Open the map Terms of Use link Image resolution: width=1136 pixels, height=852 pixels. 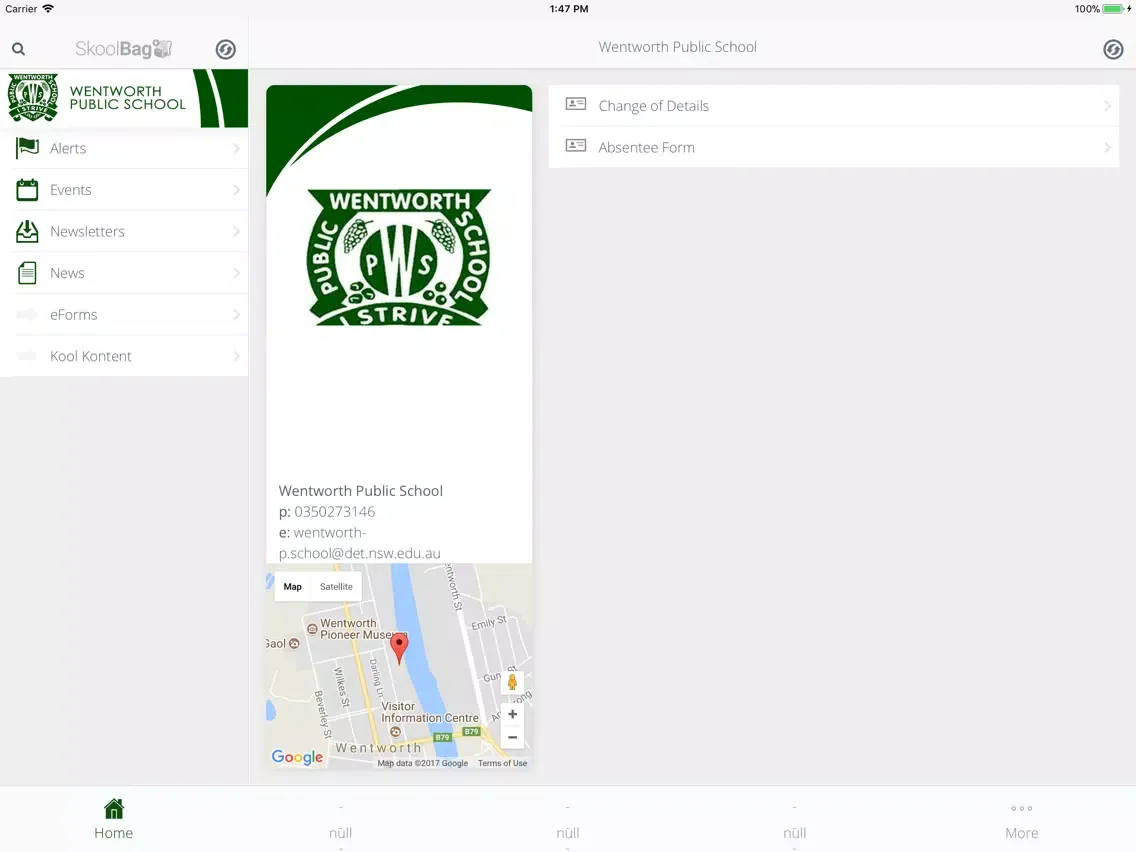502,763
